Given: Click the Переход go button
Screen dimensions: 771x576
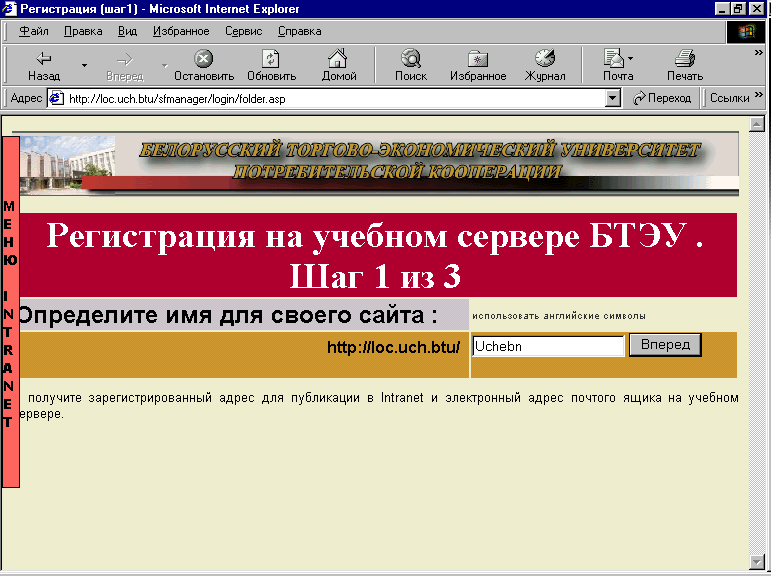Looking at the screenshot, I should pyautogui.click(x=662, y=98).
